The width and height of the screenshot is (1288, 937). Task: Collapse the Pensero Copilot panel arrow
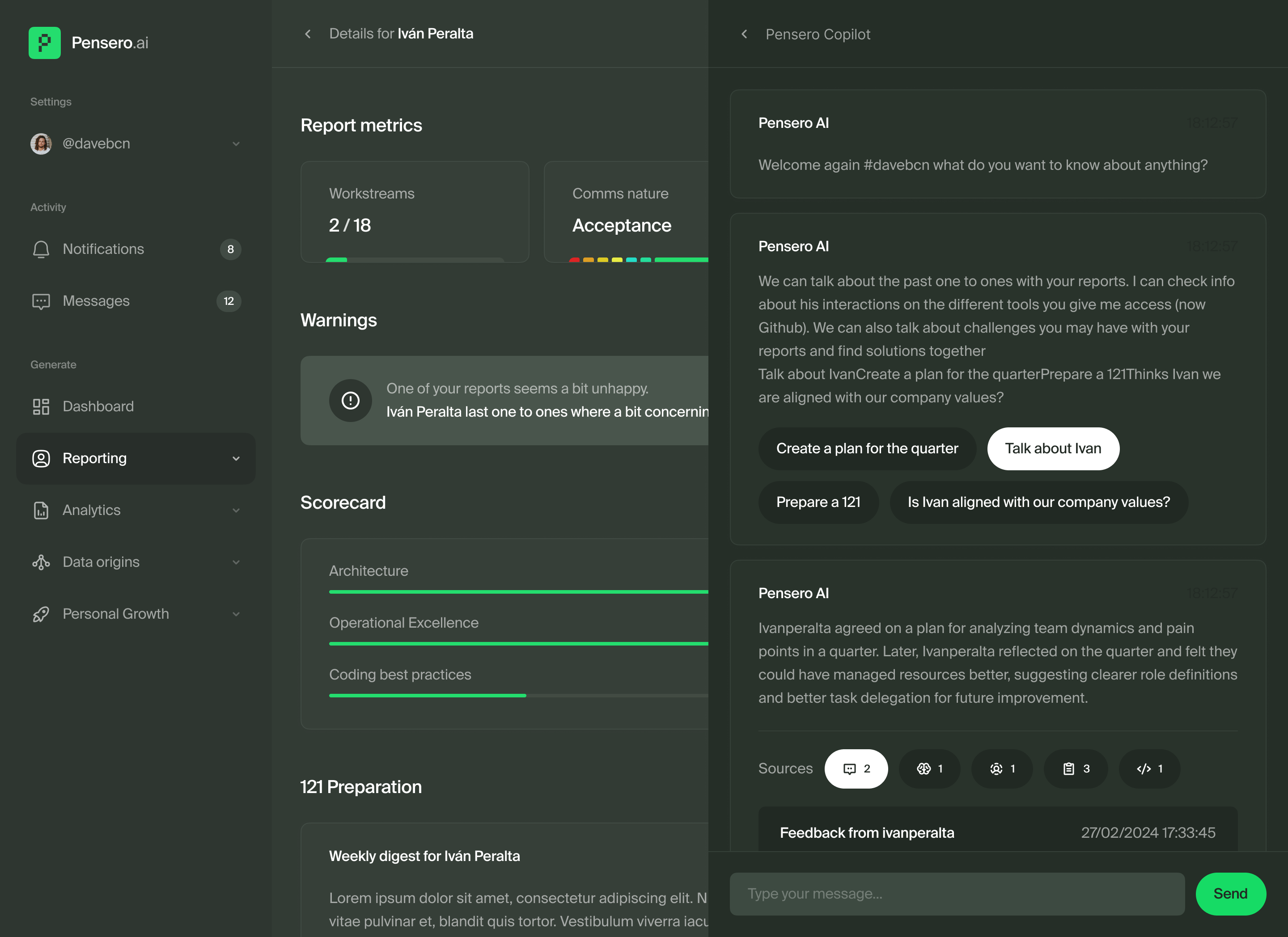coord(744,34)
